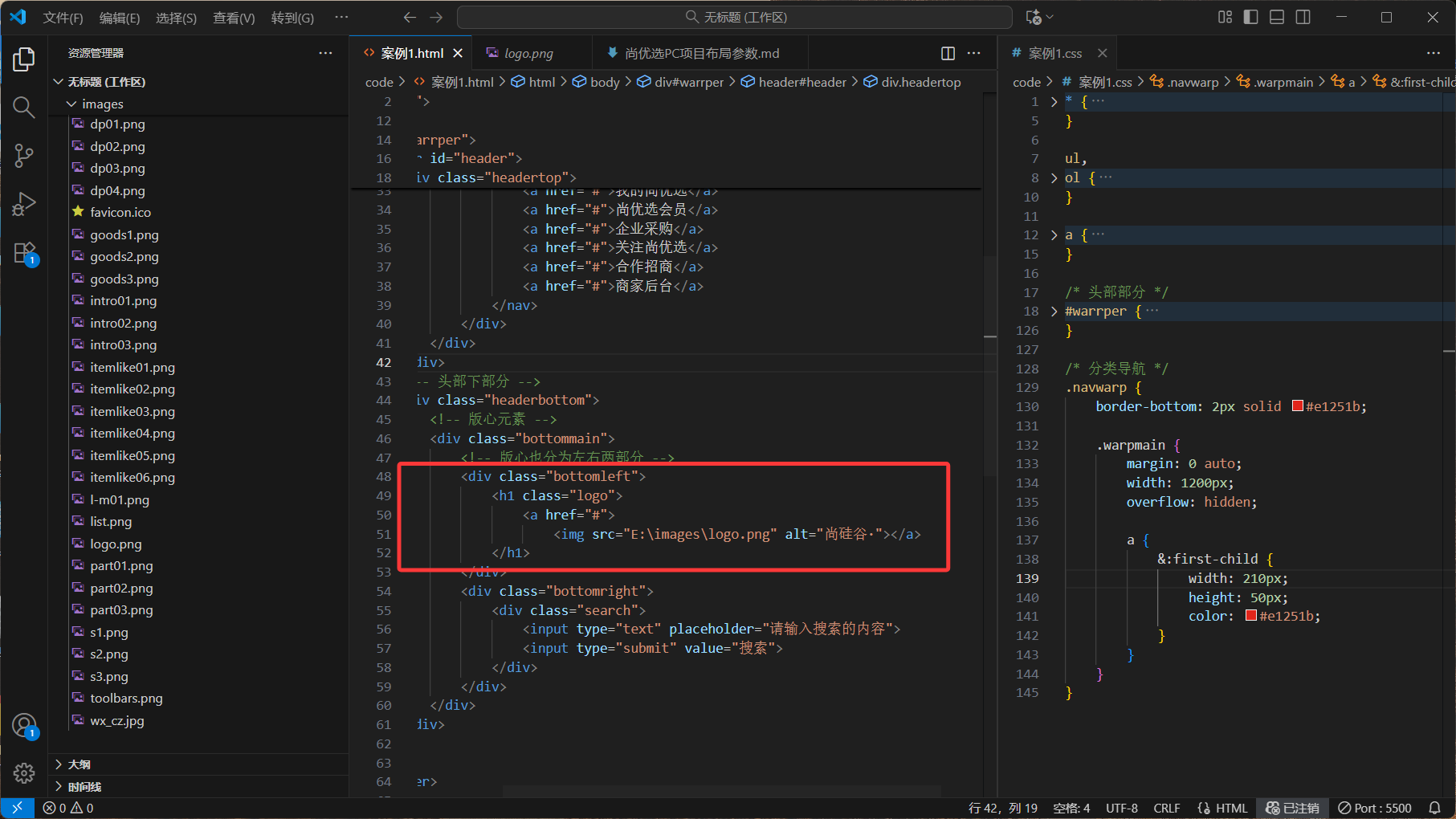Collapse the images folder
The height and width of the screenshot is (819, 1456).
199,104
